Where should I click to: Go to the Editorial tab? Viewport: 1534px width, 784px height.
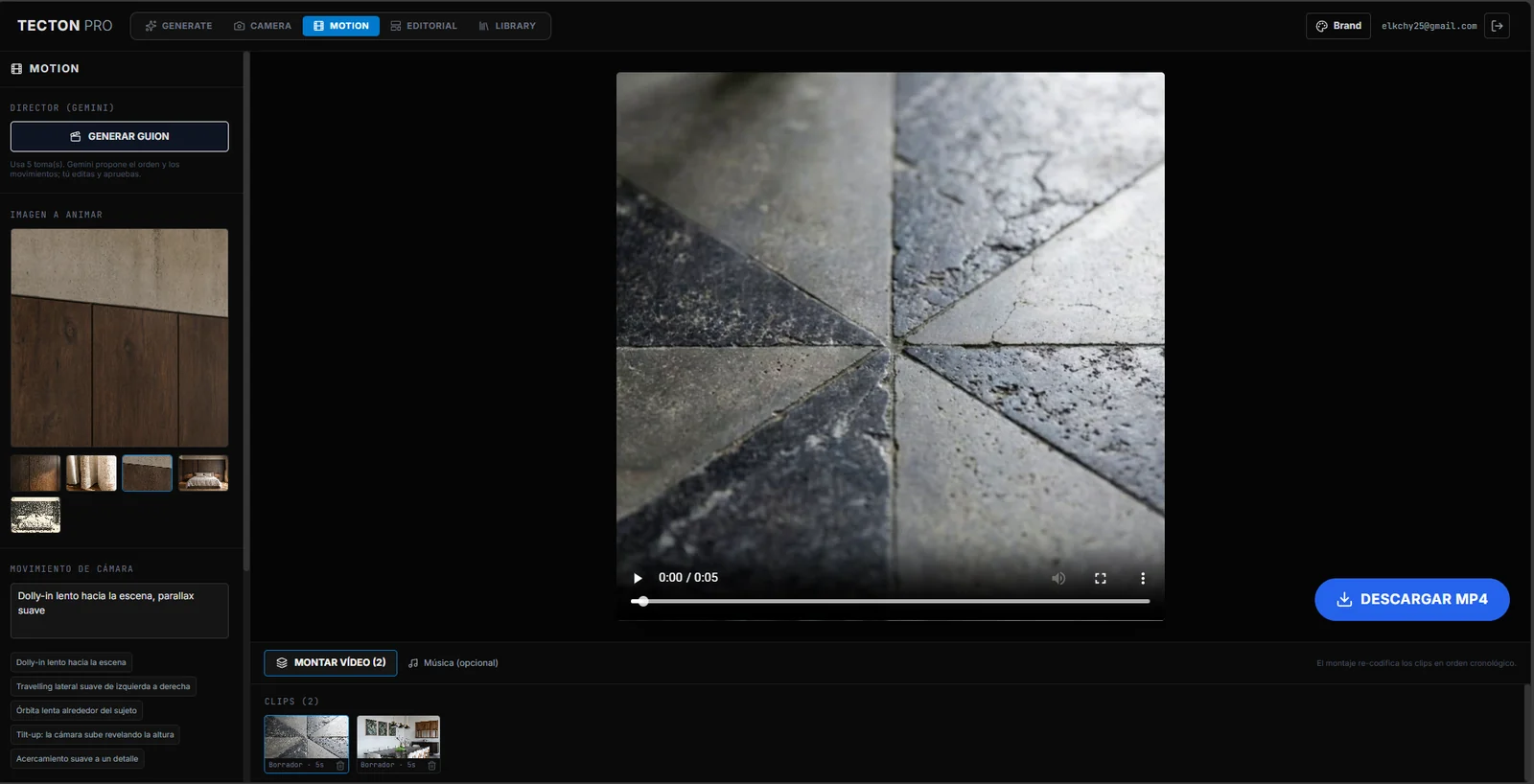coord(424,26)
